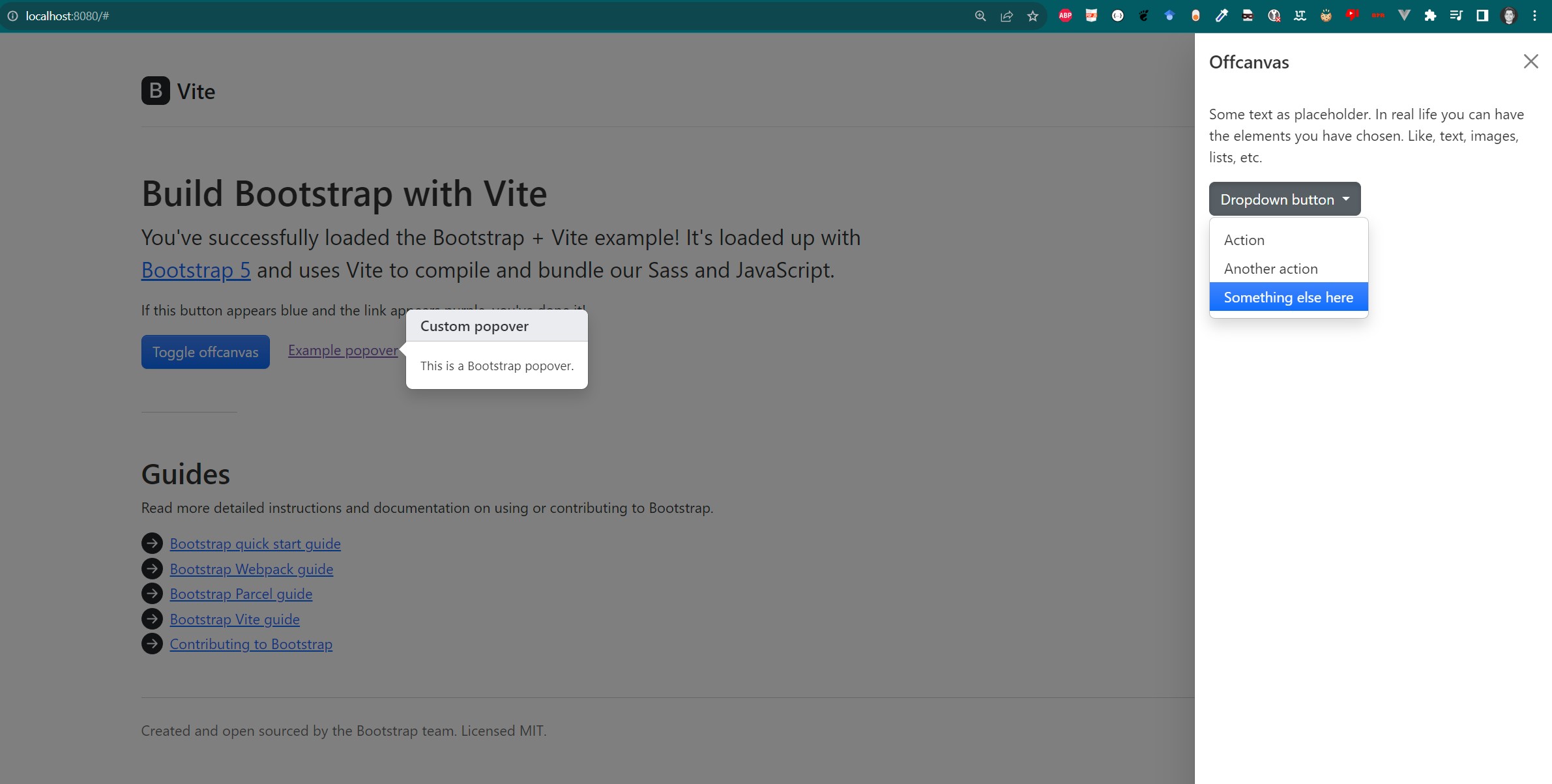Viewport: 1552px width, 784px height.
Task: Select the Action dropdown item
Action: 1244,240
